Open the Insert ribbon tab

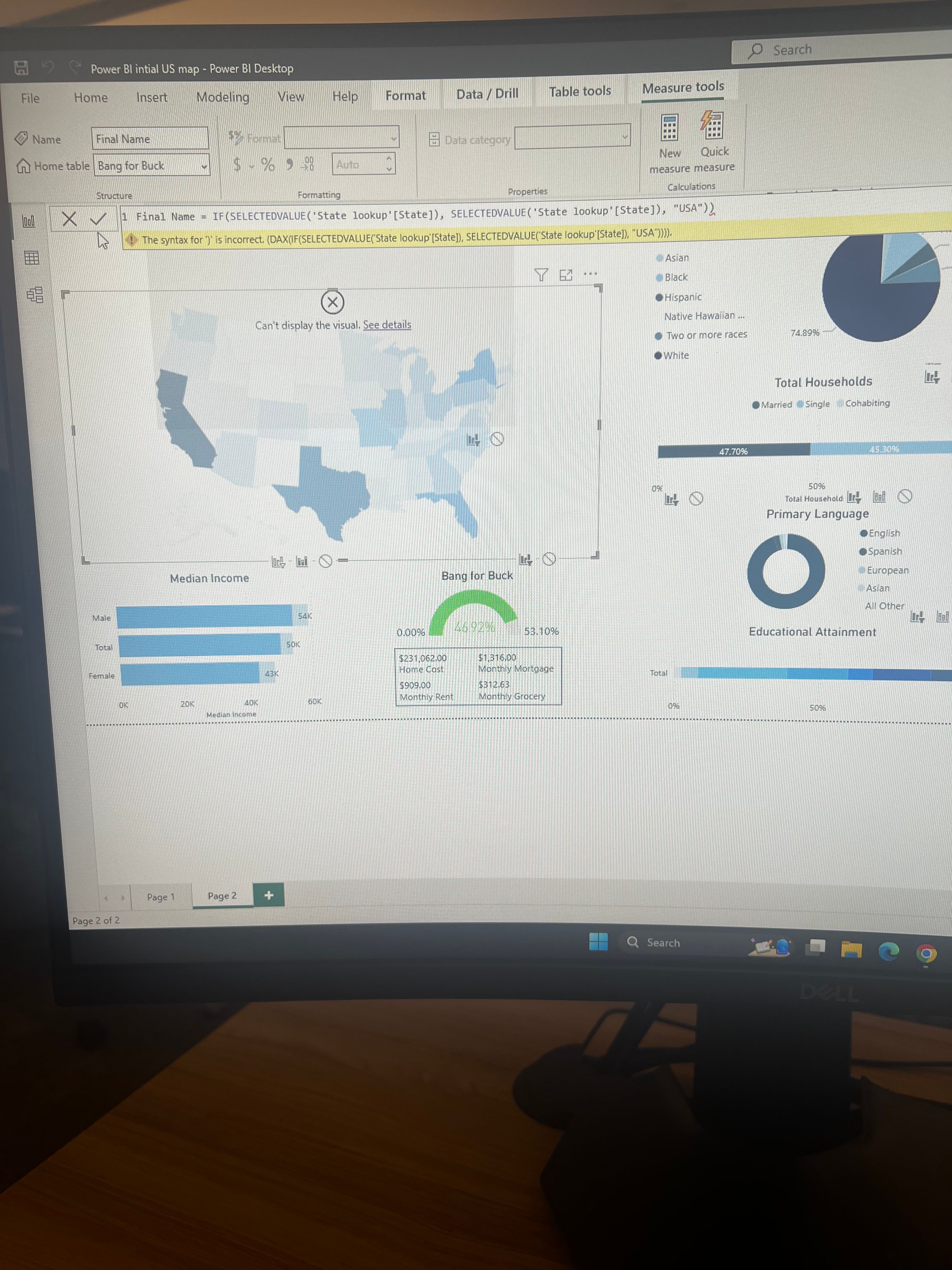(x=151, y=98)
